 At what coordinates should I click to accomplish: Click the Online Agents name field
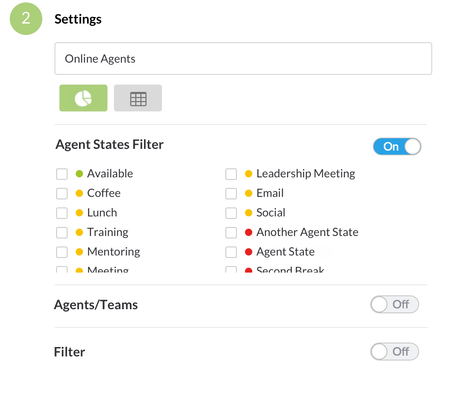[x=243, y=59]
